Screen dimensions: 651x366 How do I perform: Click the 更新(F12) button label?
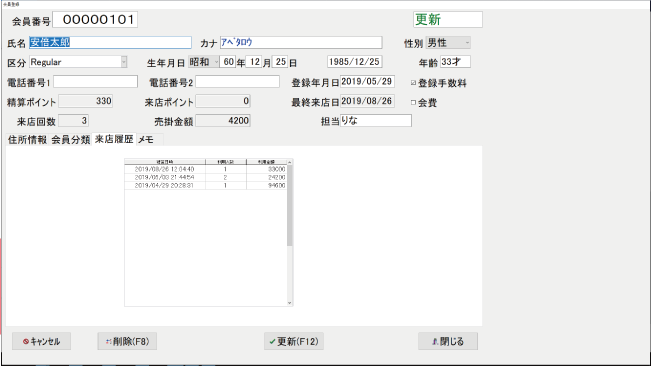[298, 342]
